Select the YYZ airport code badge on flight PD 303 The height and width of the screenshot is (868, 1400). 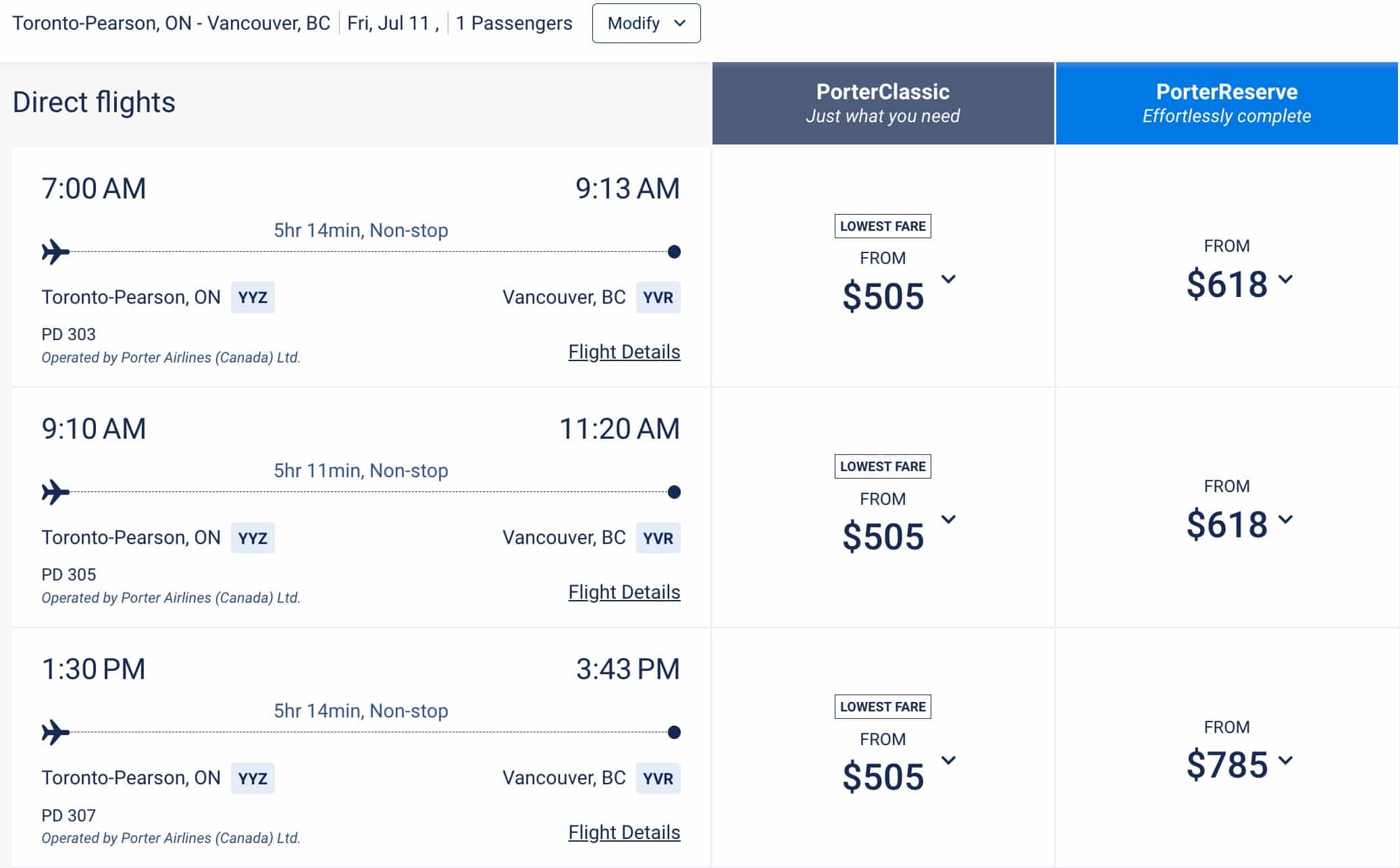253,297
